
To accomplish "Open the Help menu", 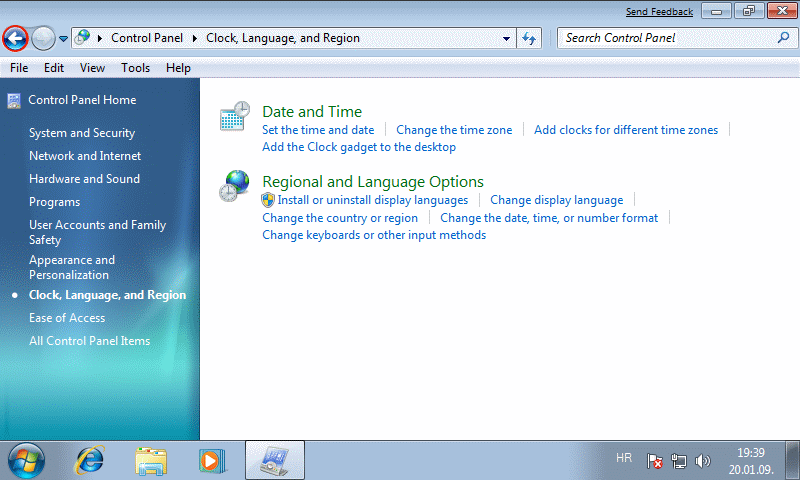I will (x=178, y=68).
